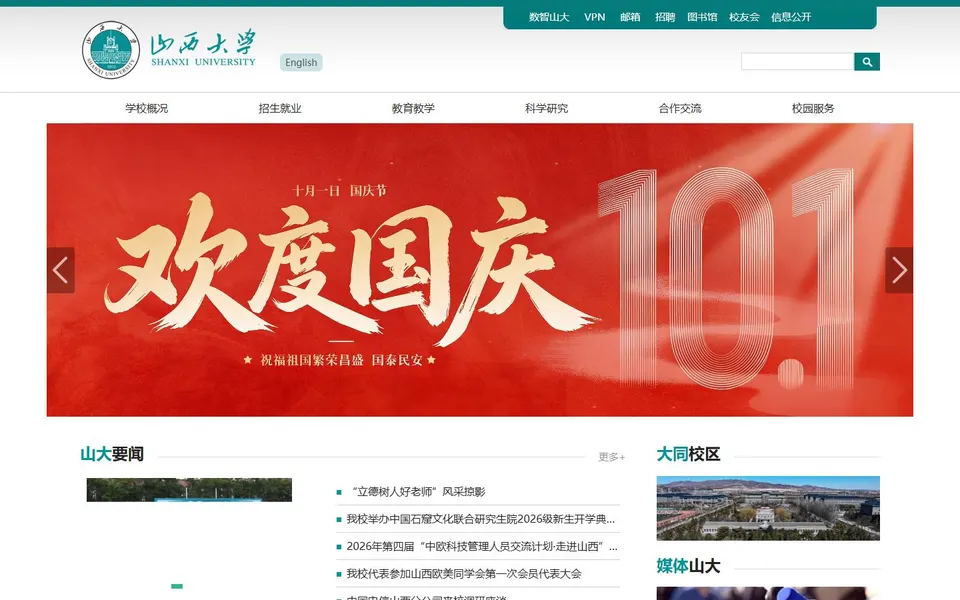
Task: Click the 大同校区 campus aerial photo
Action: [x=768, y=508]
